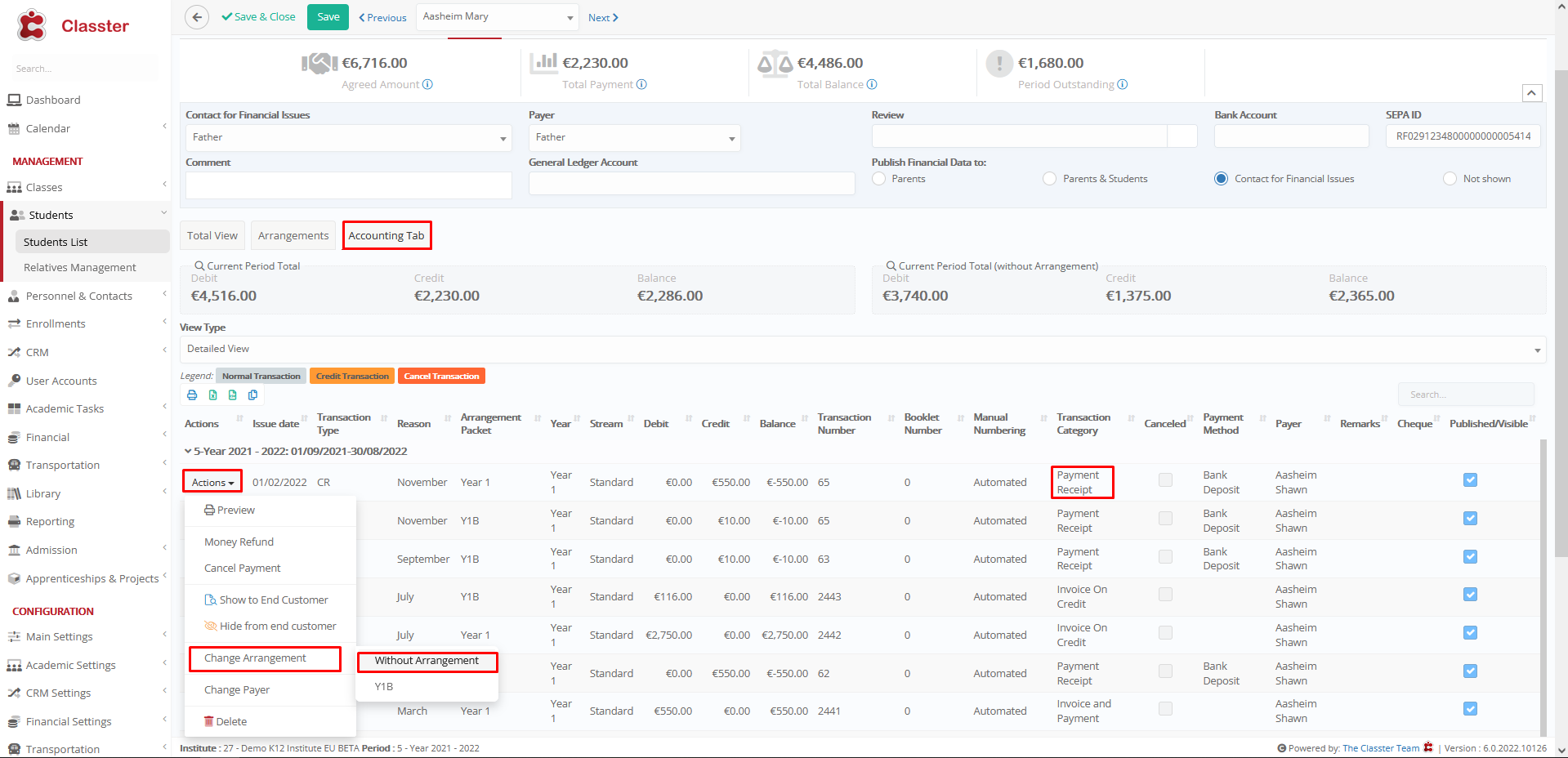Click the Cancel Transaction red legend swatch
This screenshot has height=758, width=1568.
click(441, 376)
